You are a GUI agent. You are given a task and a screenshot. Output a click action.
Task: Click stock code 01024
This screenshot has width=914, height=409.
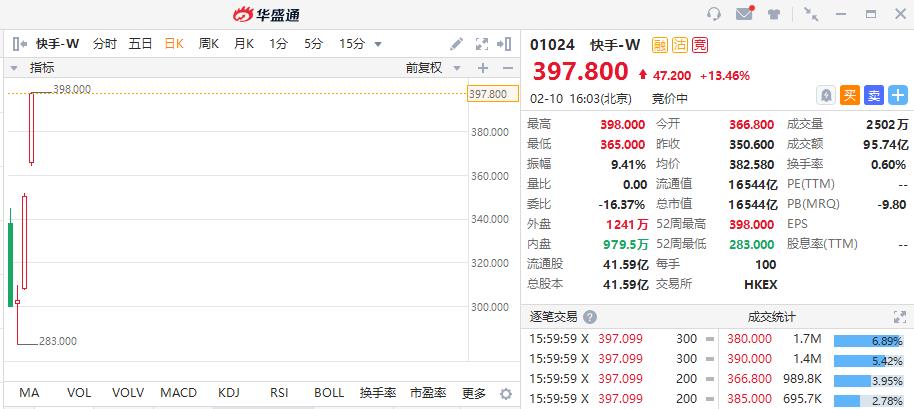point(552,45)
